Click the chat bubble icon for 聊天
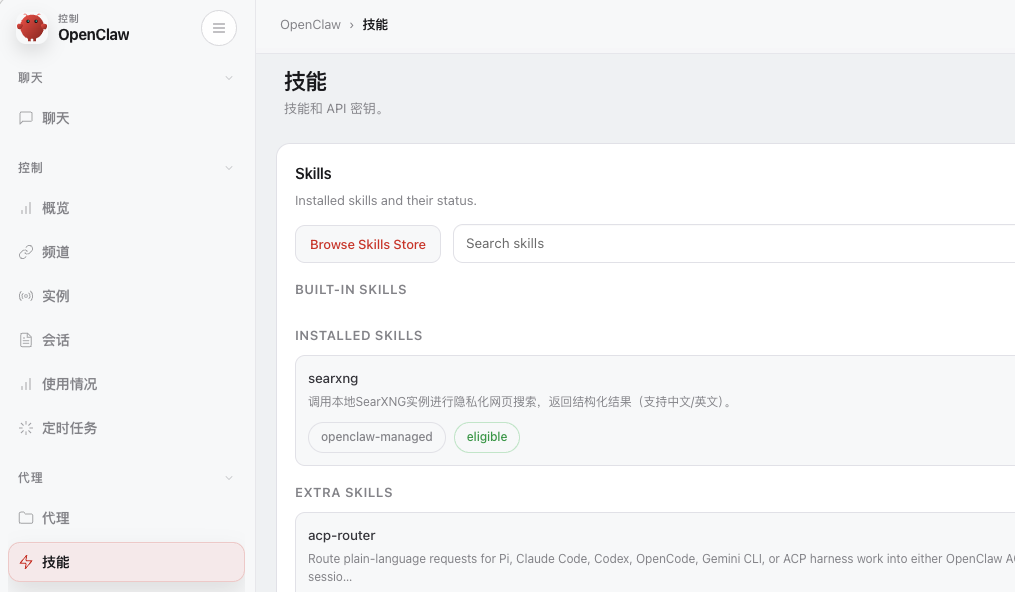Image resolution: width=1015 pixels, height=592 pixels. tap(26, 118)
